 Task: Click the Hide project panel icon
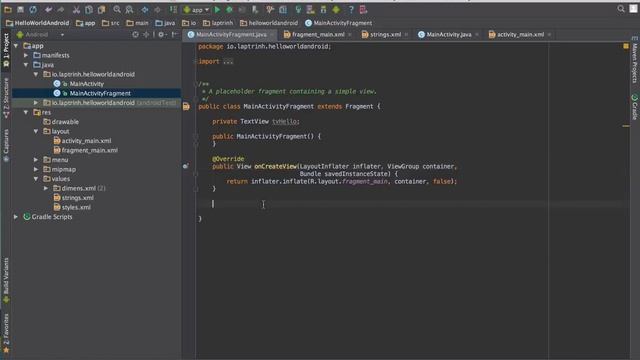pyautogui.click(x=174, y=35)
